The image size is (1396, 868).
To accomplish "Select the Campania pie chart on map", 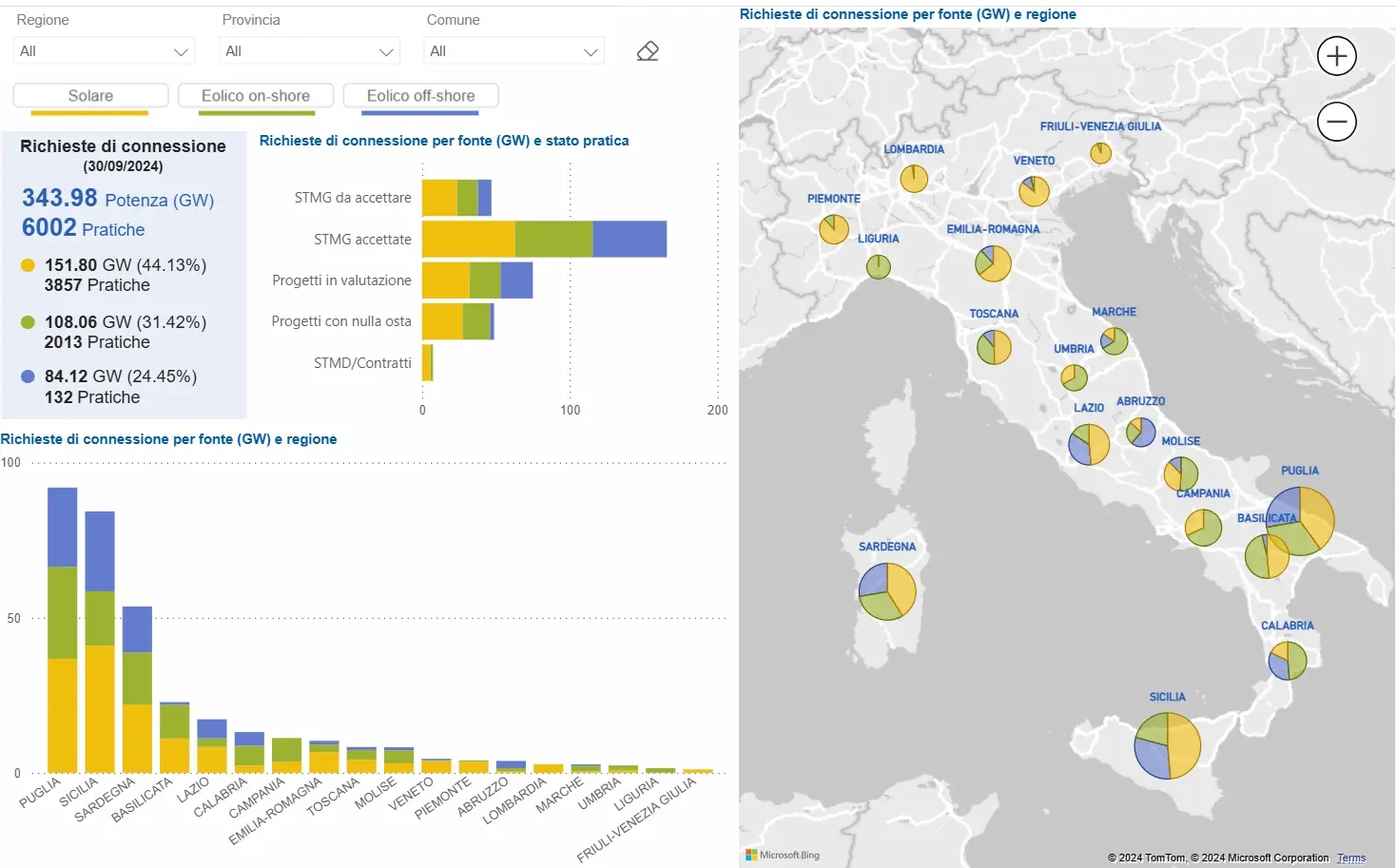I will pos(1203,528).
